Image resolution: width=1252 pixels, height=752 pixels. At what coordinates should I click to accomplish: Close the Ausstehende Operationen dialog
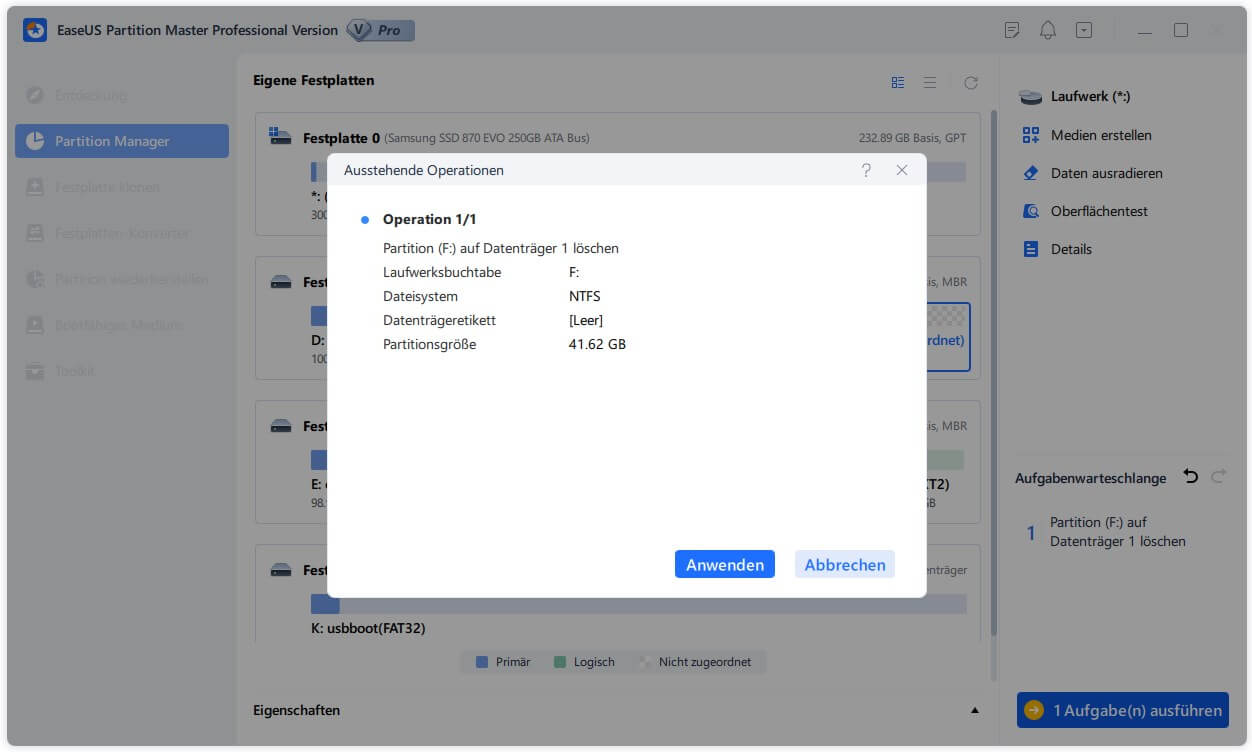[x=902, y=170]
